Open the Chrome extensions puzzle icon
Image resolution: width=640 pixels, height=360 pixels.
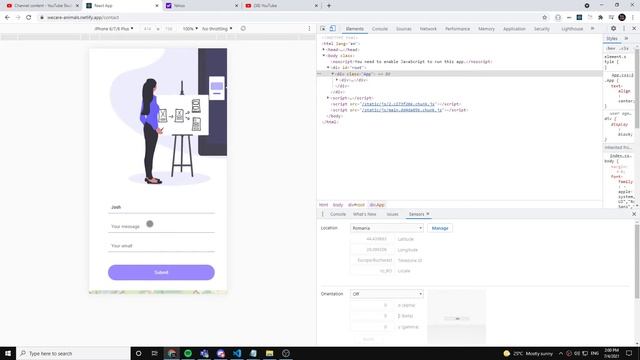[x=600, y=18]
